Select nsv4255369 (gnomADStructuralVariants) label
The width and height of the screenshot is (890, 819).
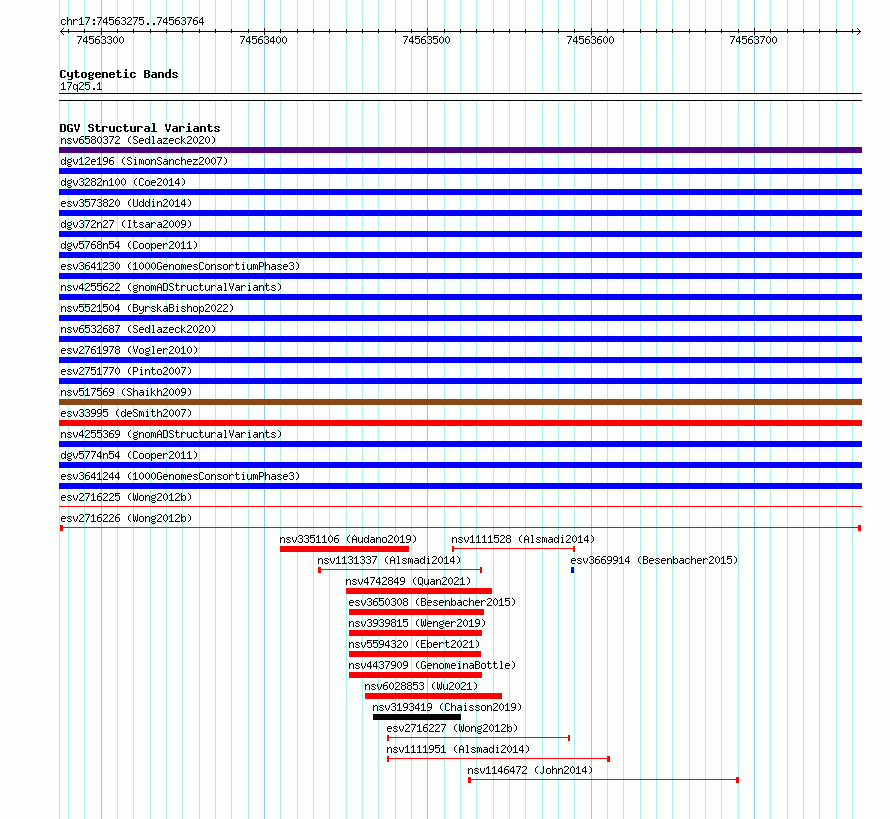[171, 434]
